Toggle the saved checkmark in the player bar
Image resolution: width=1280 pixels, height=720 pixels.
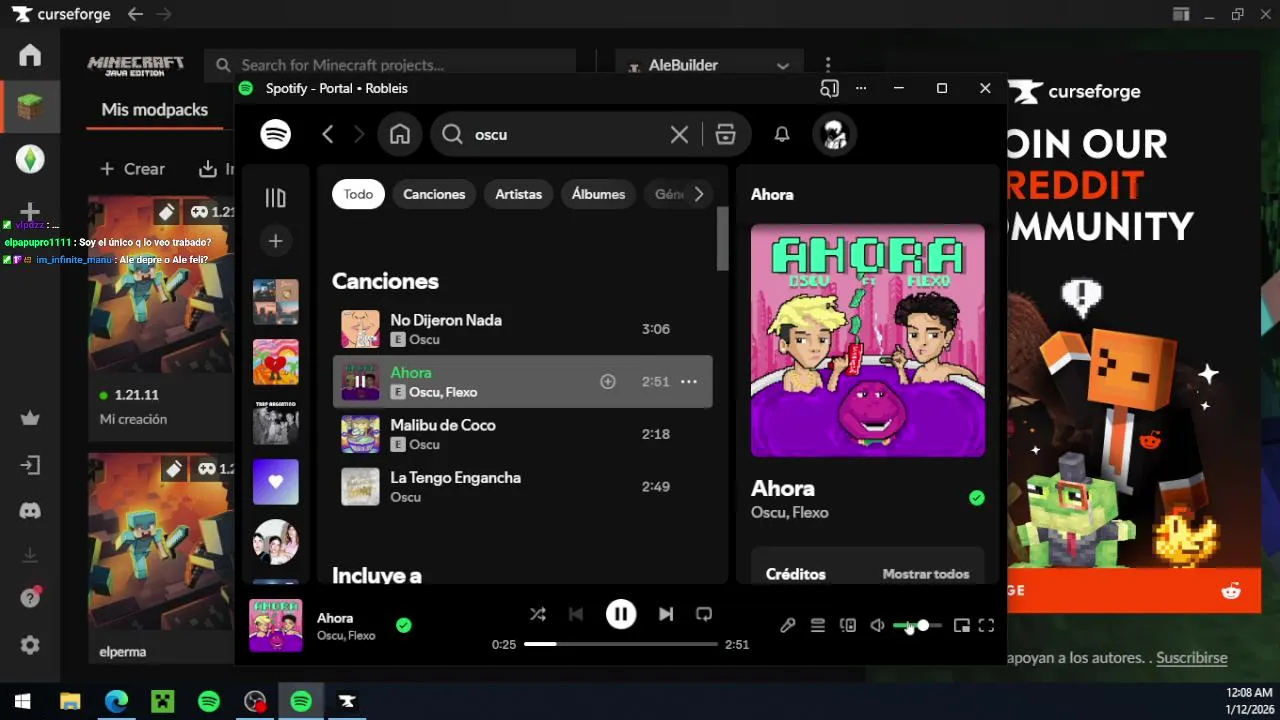coord(404,625)
